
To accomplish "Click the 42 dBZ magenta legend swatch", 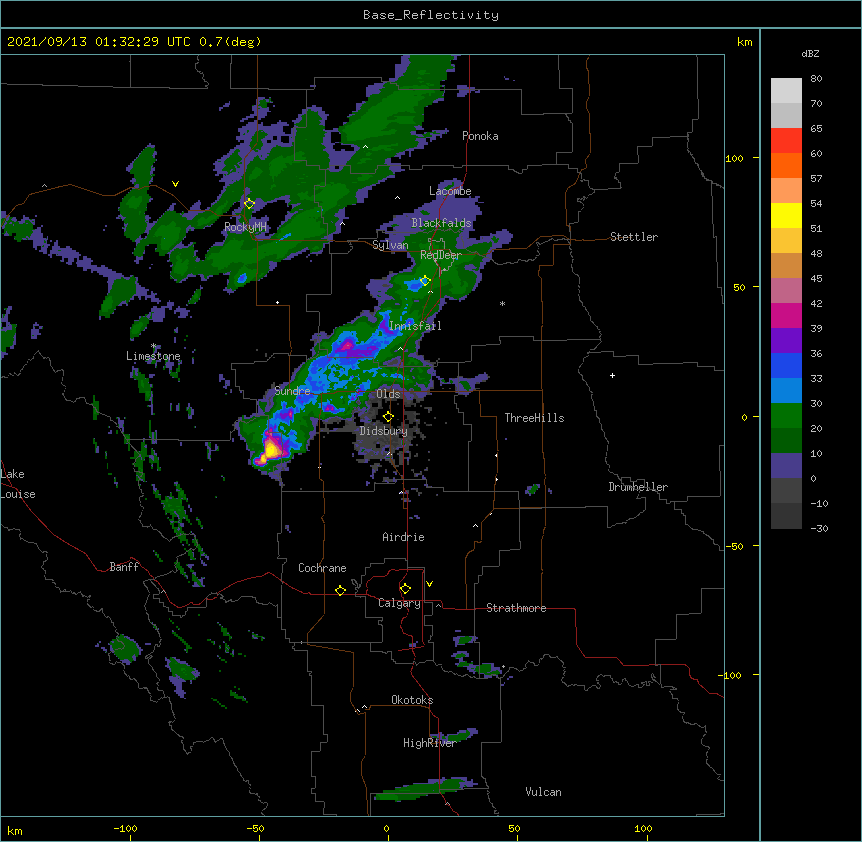I will coord(786,315).
